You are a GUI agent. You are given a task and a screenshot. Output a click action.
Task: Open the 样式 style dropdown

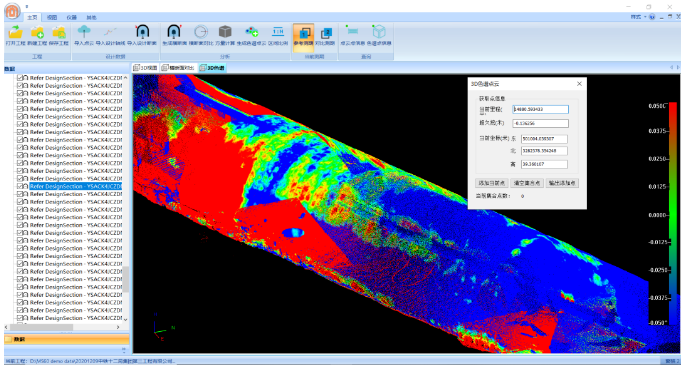(638, 17)
